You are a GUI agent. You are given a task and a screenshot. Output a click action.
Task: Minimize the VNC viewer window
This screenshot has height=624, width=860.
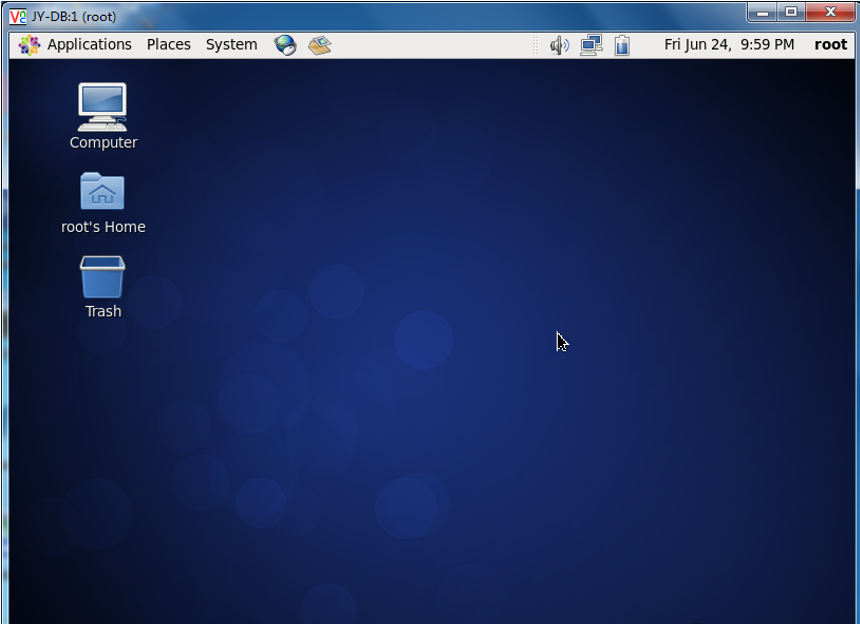764,13
